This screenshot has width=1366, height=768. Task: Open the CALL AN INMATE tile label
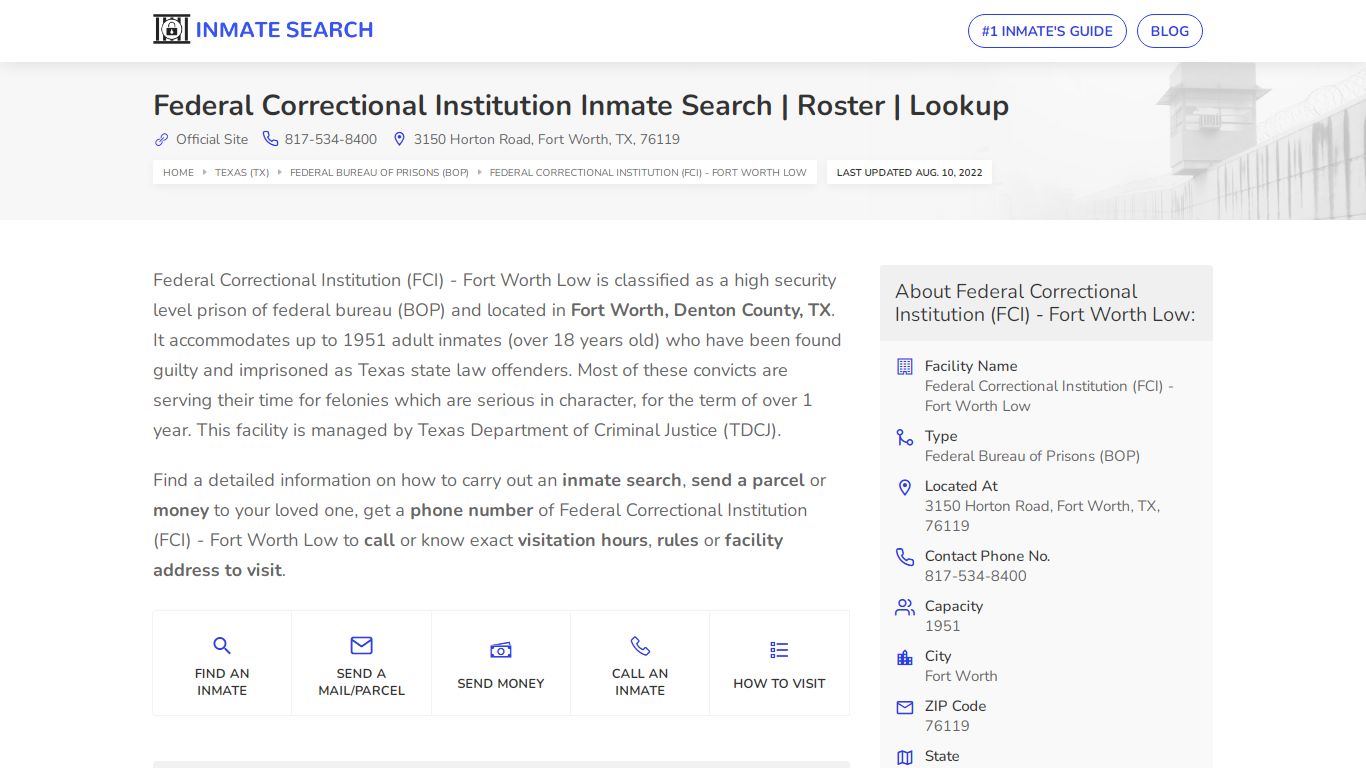pos(640,682)
